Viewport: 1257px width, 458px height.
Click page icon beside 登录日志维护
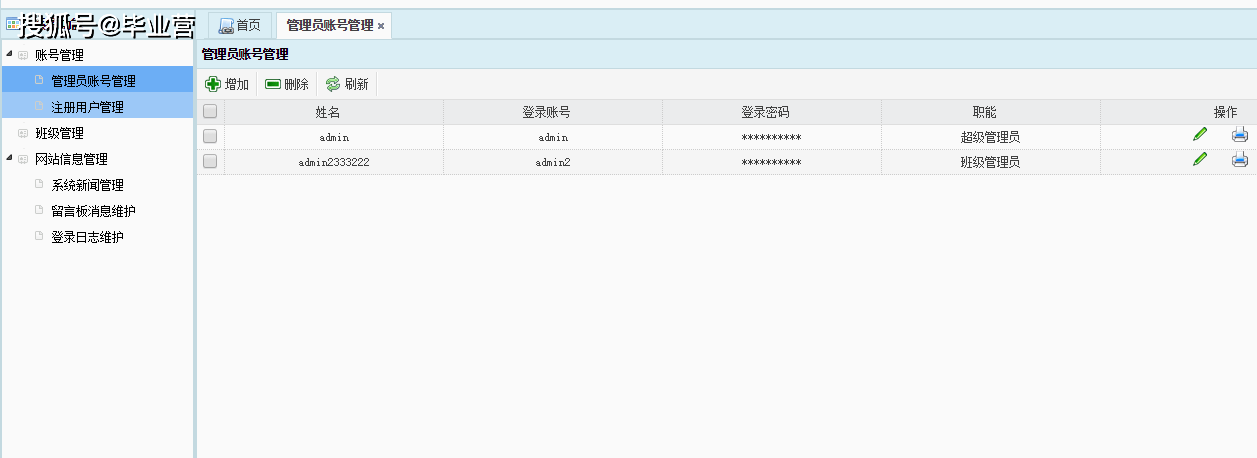click(x=40, y=237)
